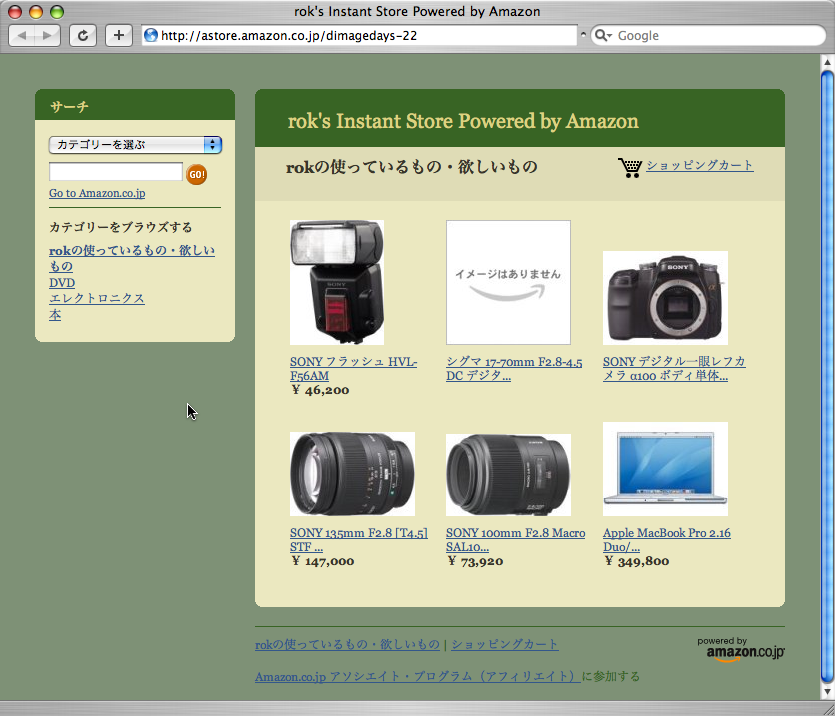This screenshot has height=716, width=835.
Task: Click the store title banner heading
Action: pos(463,121)
